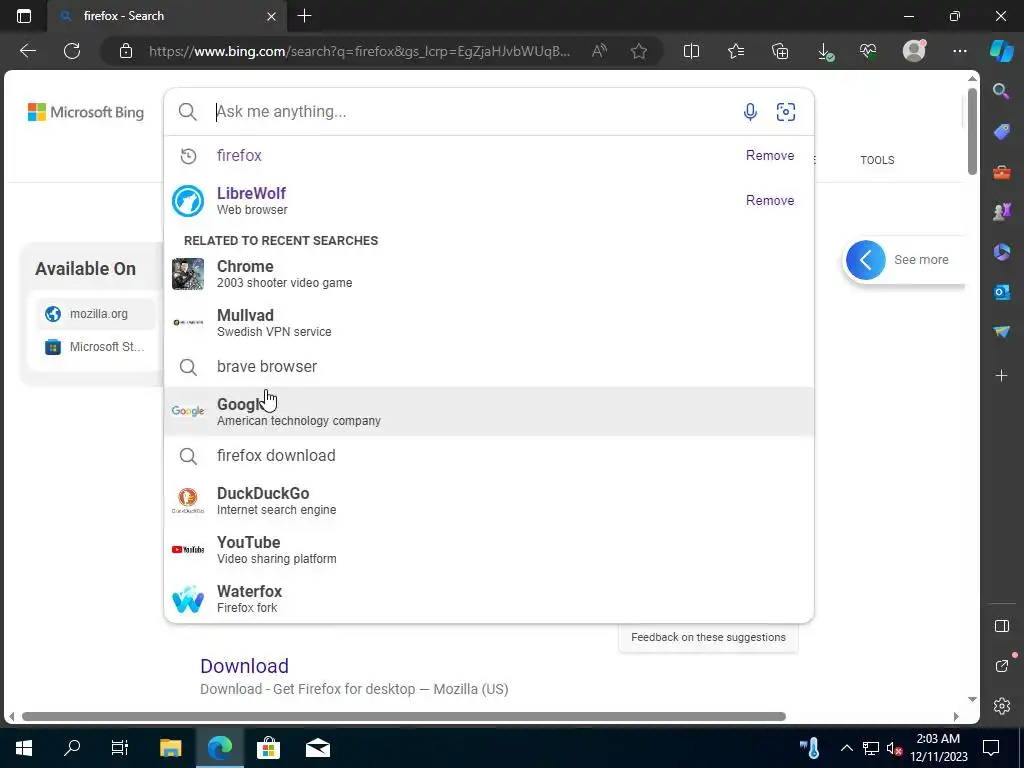The width and height of the screenshot is (1024, 768).
Task: Select Google American technology company suggestion
Action: (488, 411)
